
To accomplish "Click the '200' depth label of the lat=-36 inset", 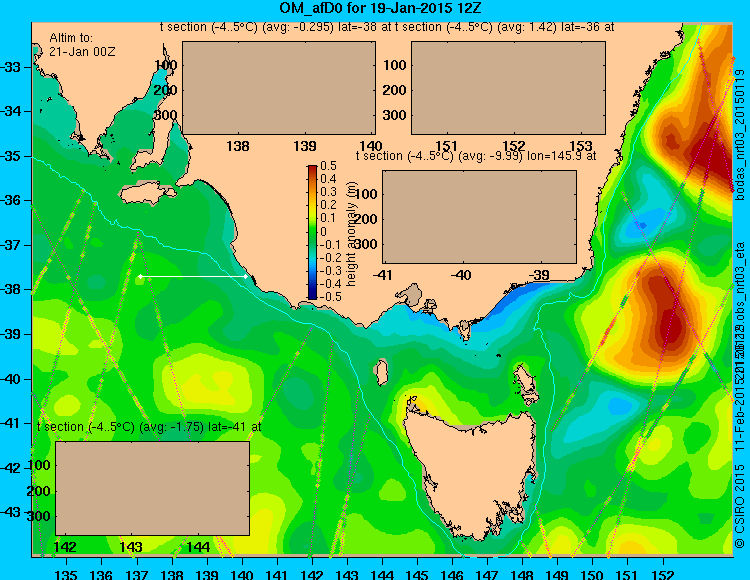I will coord(394,90).
